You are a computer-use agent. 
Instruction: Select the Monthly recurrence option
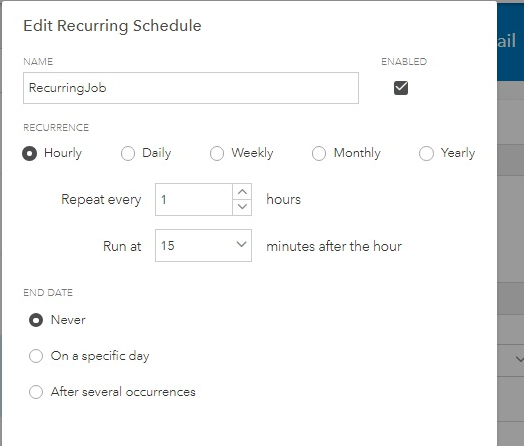coord(319,153)
